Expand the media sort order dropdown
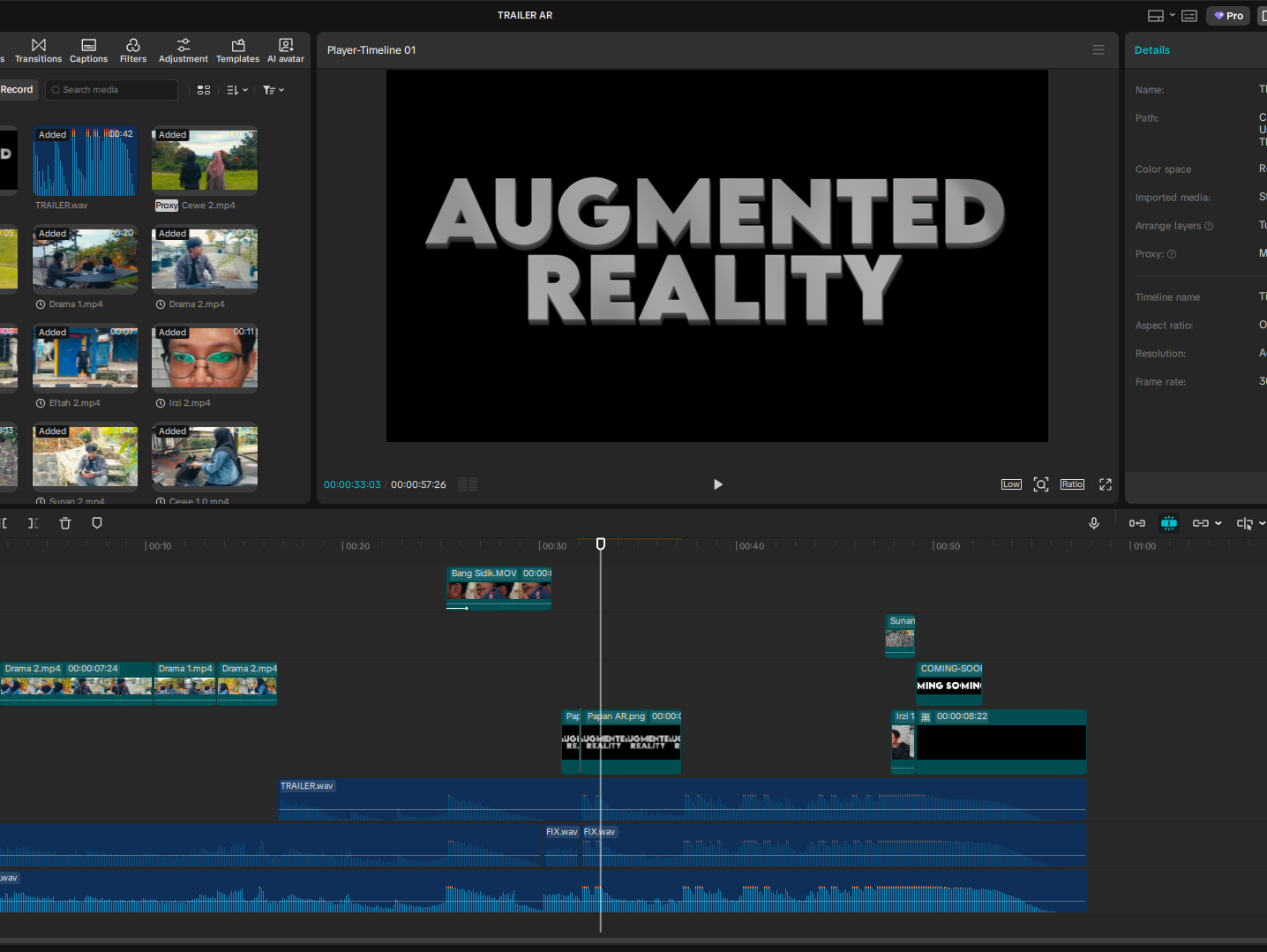Viewport: 1267px width, 952px height. coord(237,90)
